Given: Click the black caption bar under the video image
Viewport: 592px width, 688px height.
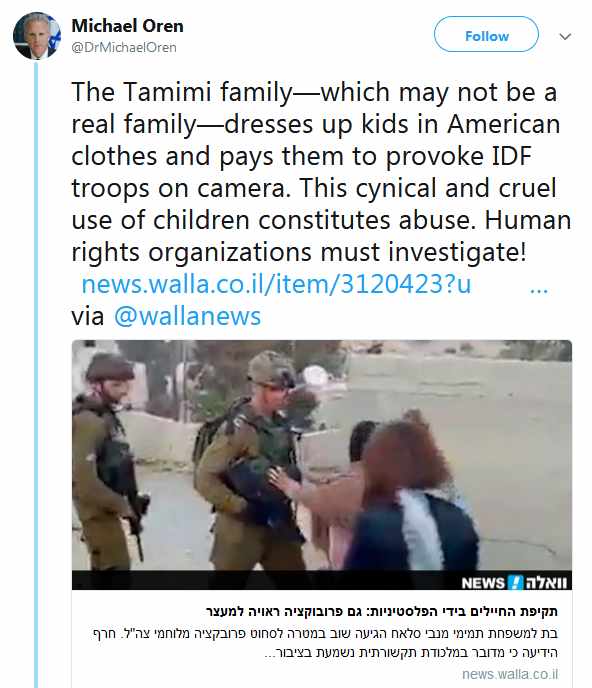Looking at the screenshot, I should [x=322, y=580].
